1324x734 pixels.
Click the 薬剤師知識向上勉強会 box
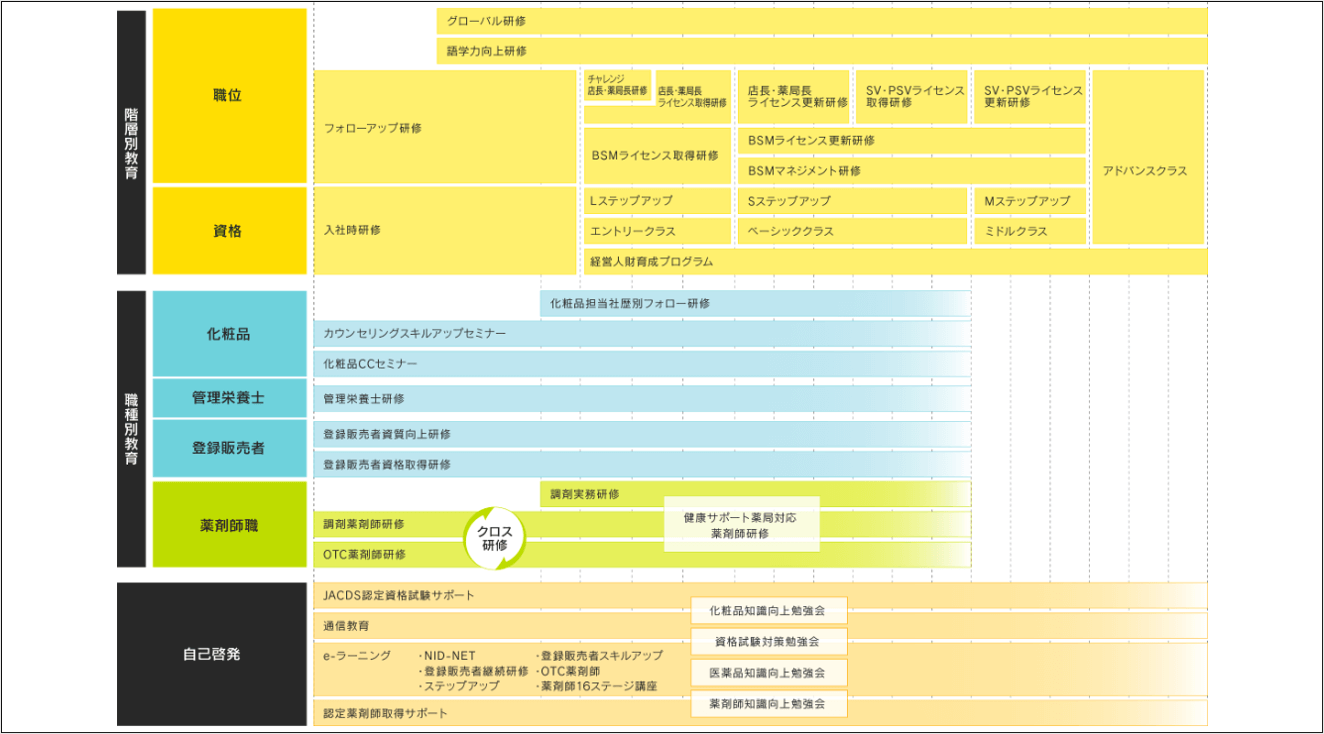pos(768,703)
